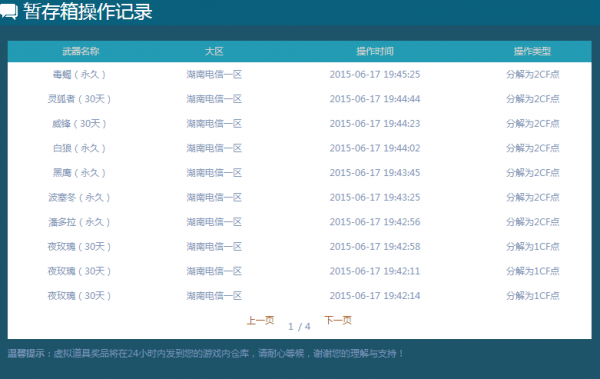
Task: Click the 波塞冬（永久）weapon entry
Action: point(79,198)
